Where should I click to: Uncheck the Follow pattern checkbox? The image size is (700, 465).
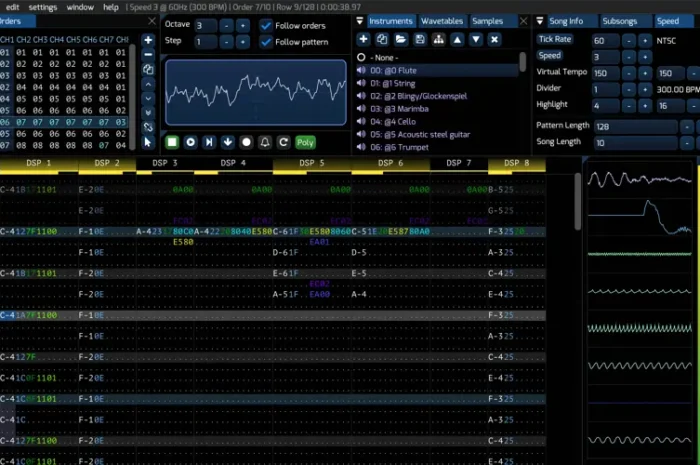266,42
